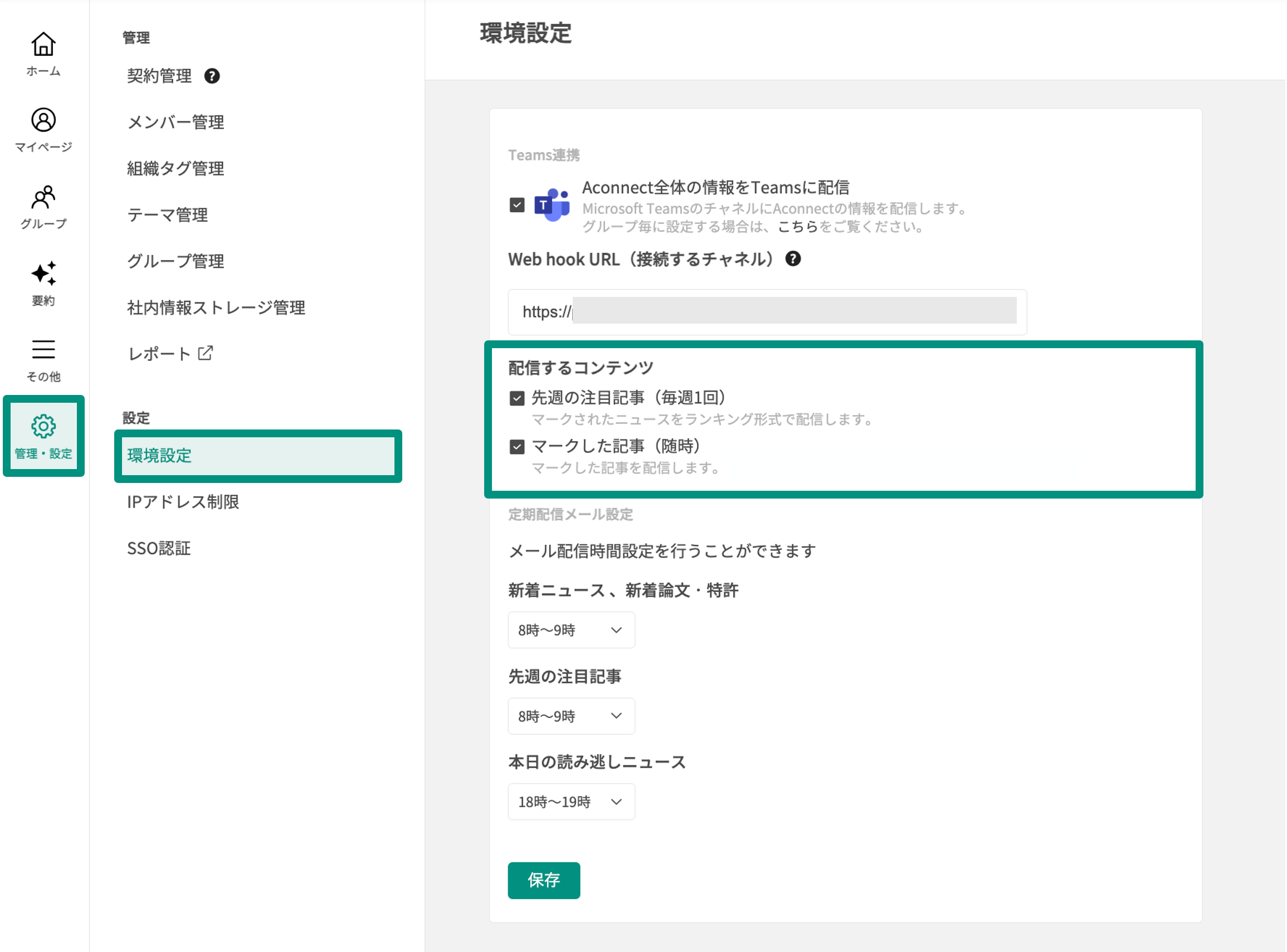
Task: Click the 配信するコンテンツ heading
Action: (x=581, y=368)
